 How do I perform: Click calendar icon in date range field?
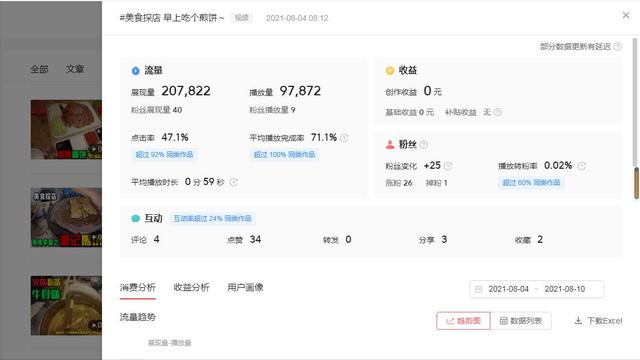coord(479,289)
